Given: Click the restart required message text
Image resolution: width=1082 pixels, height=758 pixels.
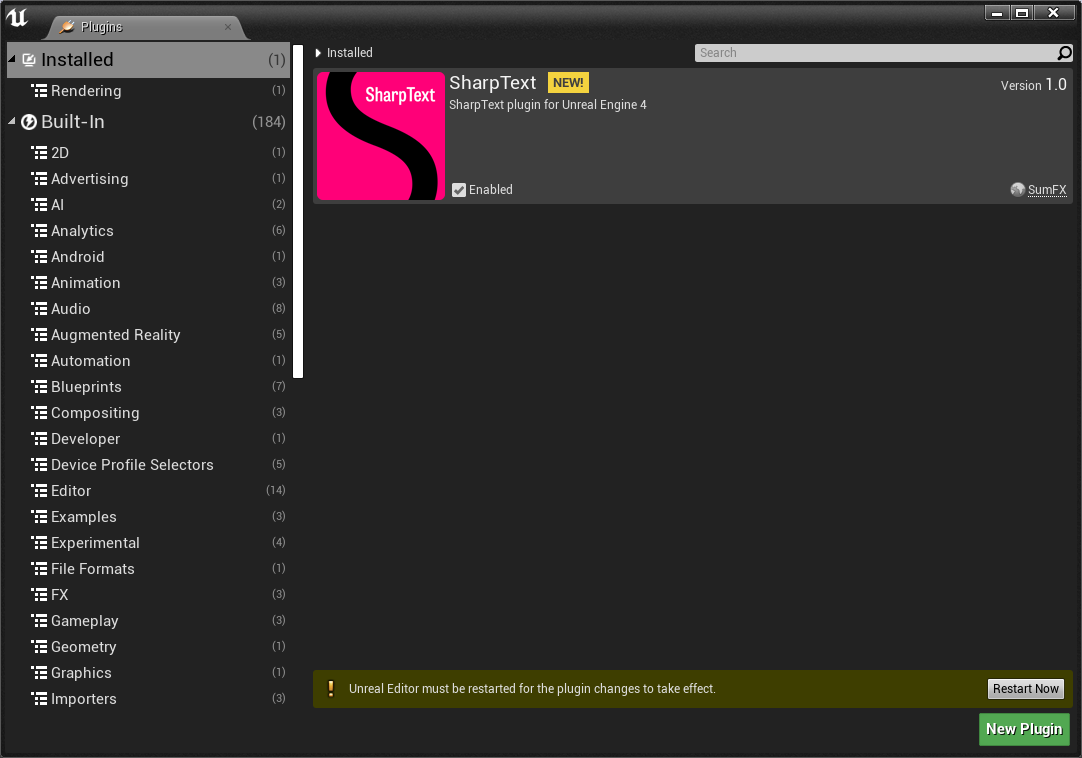Looking at the screenshot, I should [532, 689].
